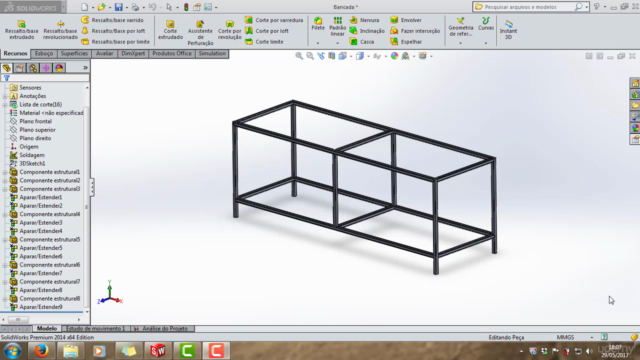Image resolution: width=640 pixels, height=360 pixels.
Task: Choose Ressalto/Base por loft
Action: pos(113,31)
